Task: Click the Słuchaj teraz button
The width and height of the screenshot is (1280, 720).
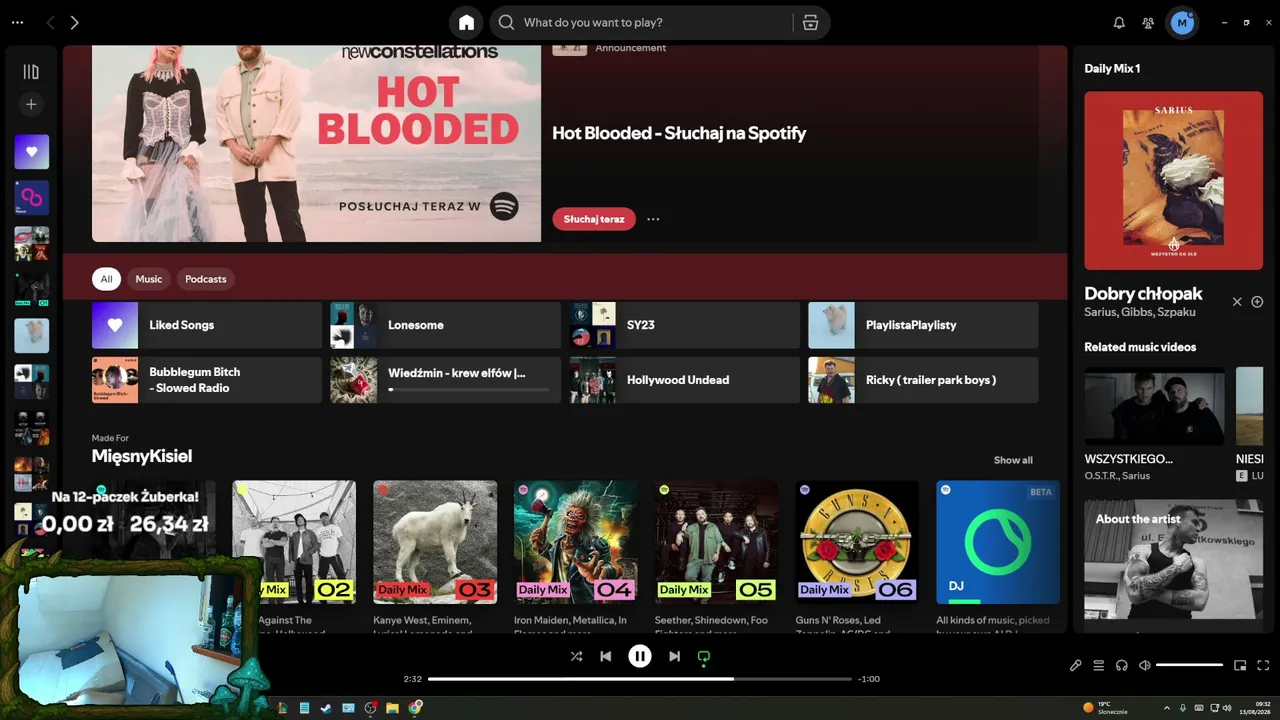Action: [594, 219]
